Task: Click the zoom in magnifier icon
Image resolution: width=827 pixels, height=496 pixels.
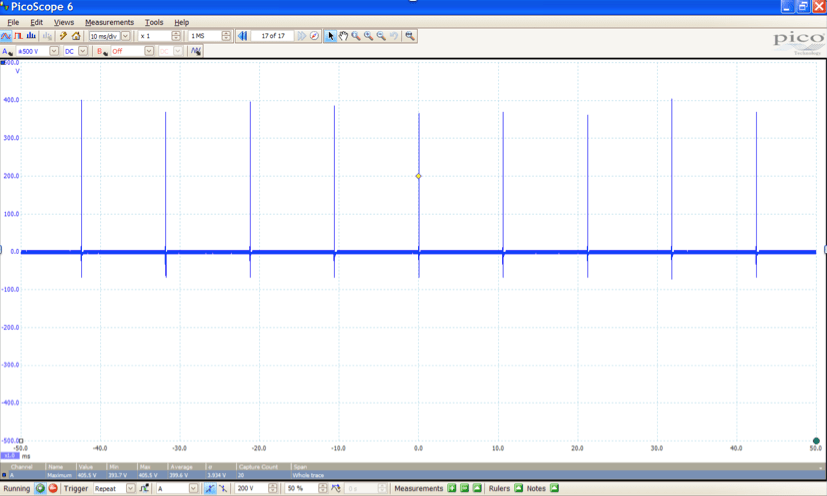Action: coord(369,36)
